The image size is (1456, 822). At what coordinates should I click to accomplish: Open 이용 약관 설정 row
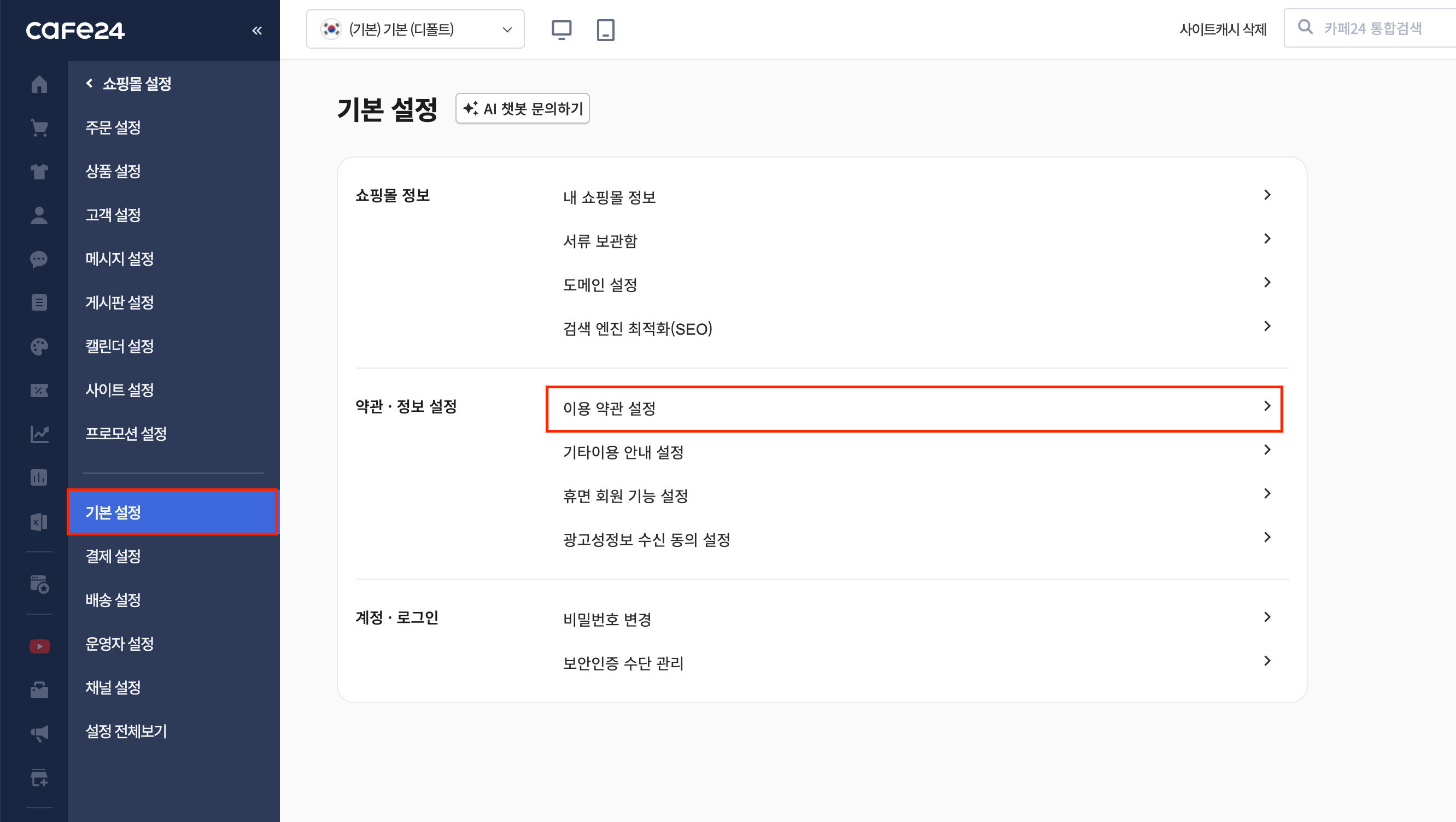[914, 408]
